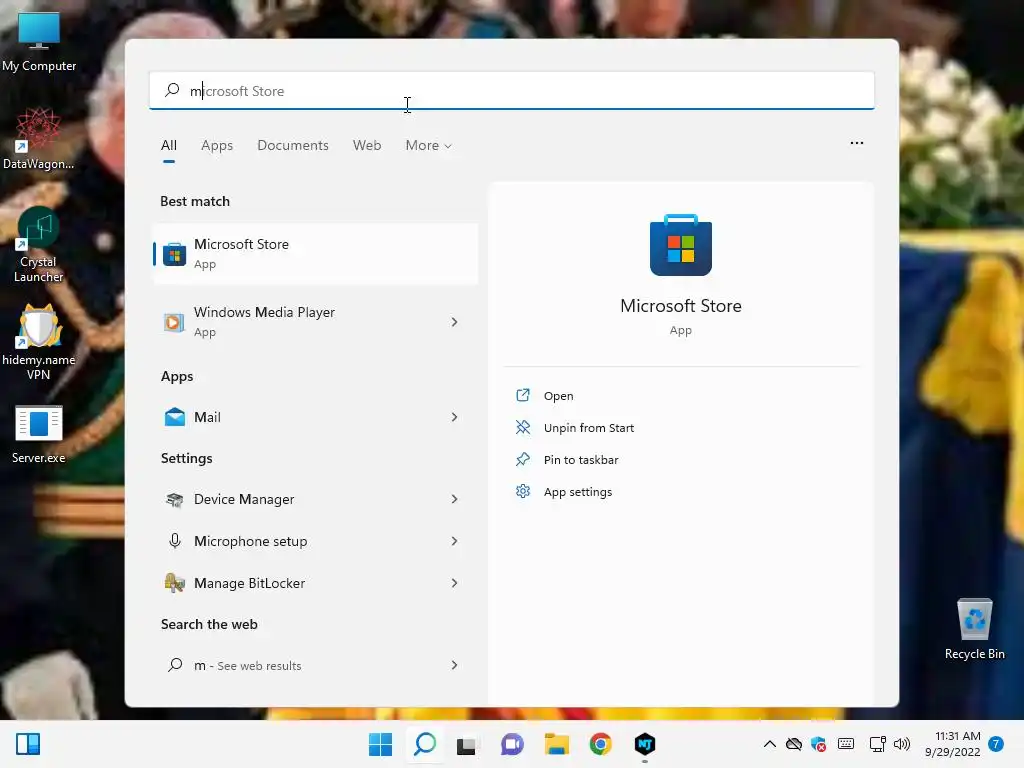The image size is (1024, 768).
Task: Open Microsoft Store best match result
Action: pyautogui.click(x=315, y=254)
